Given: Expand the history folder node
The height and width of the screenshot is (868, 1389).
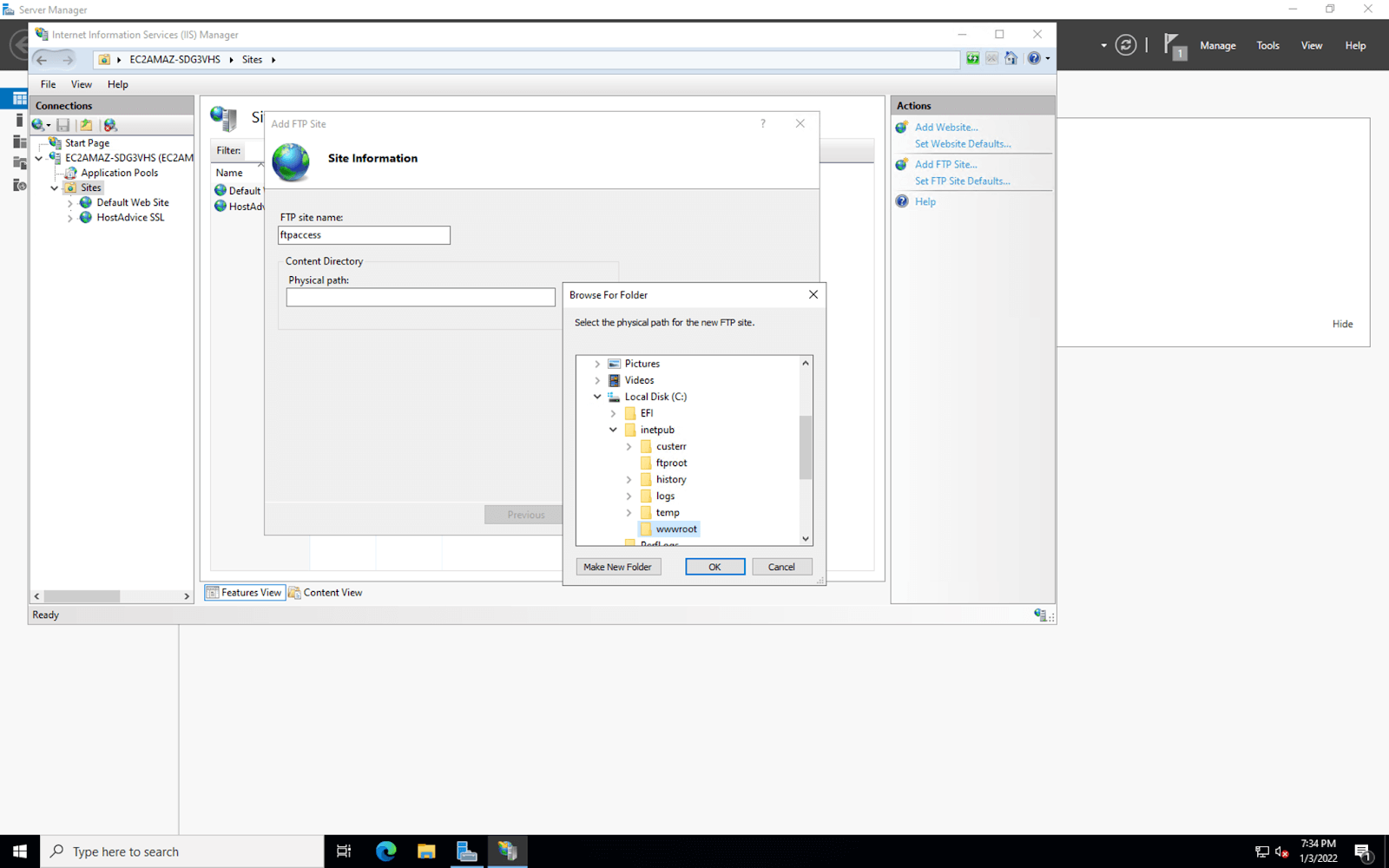Looking at the screenshot, I should 629,479.
